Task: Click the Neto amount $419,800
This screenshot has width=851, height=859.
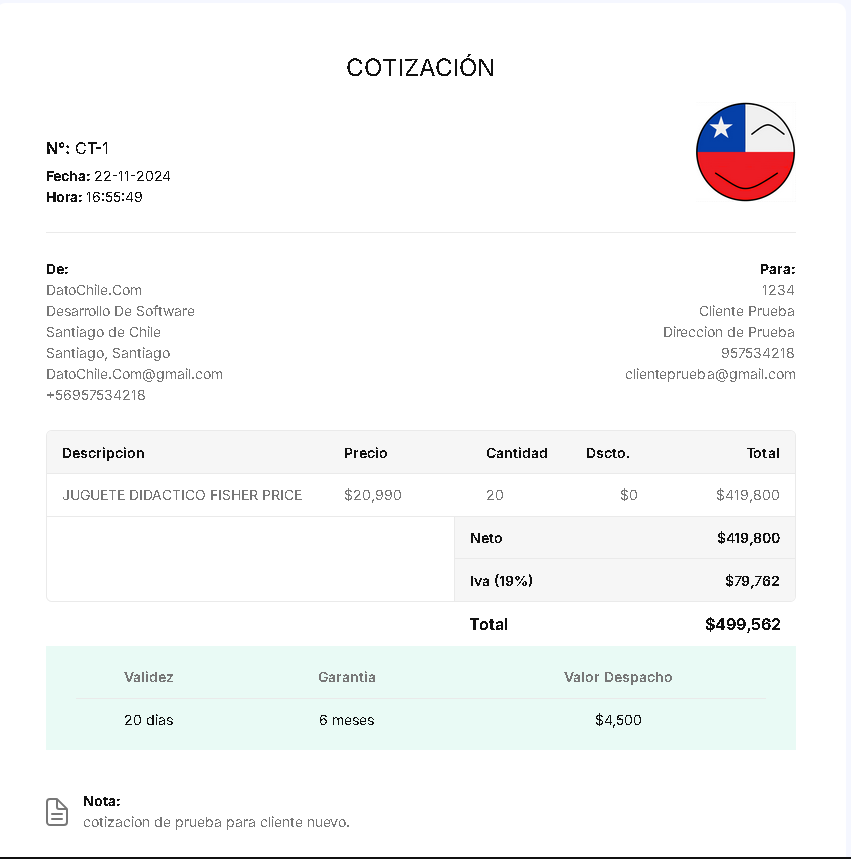Action: point(749,538)
